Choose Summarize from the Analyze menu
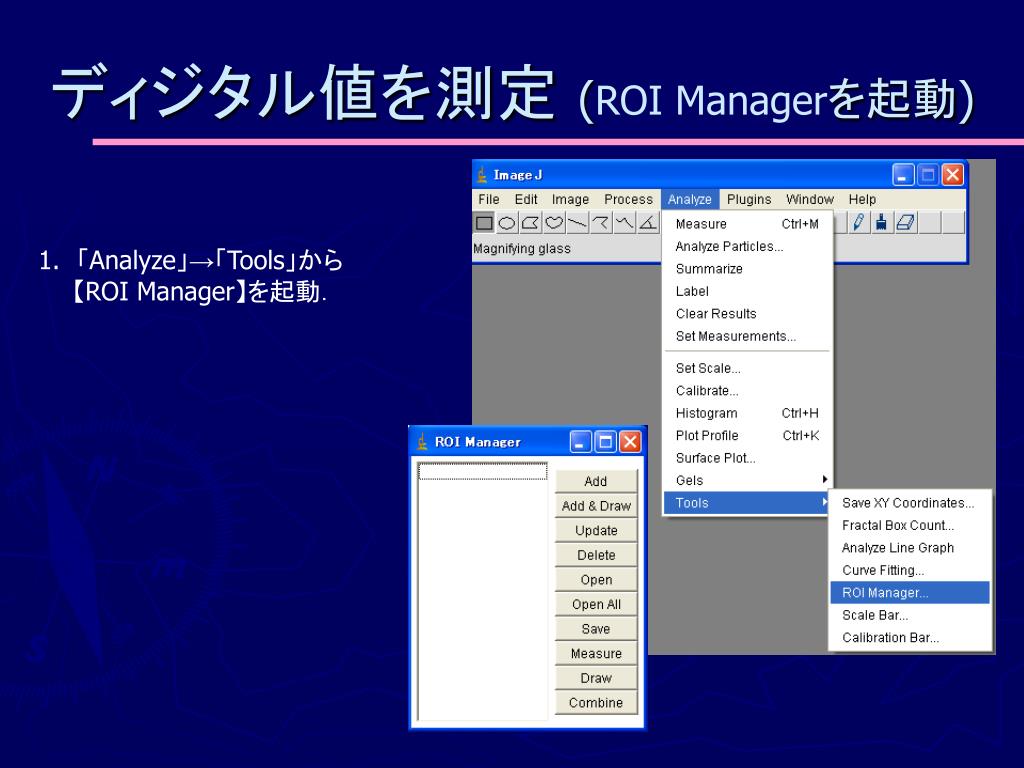The width and height of the screenshot is (1024, 768). tap(748, 268)
